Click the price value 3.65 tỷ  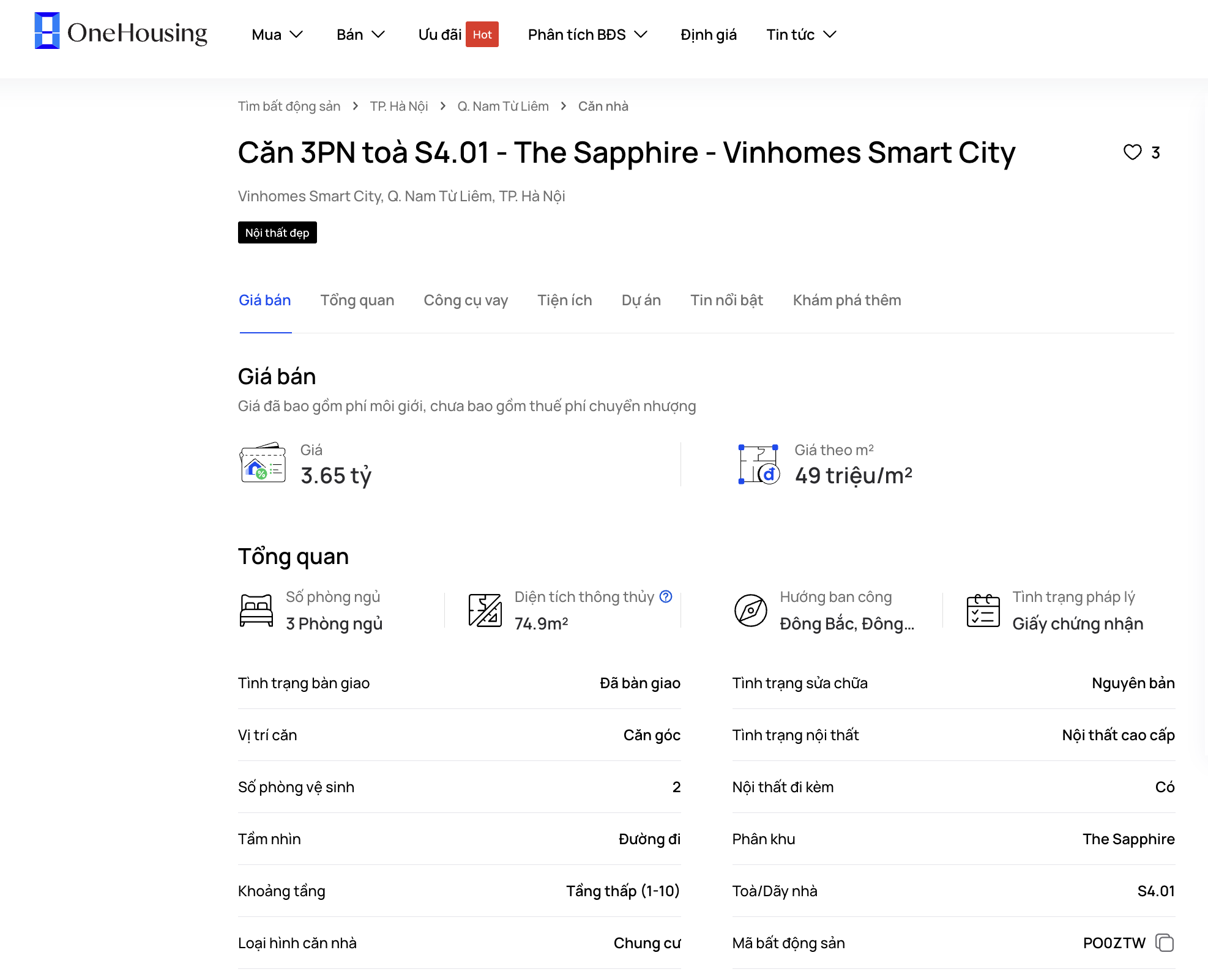click(336, 475)
